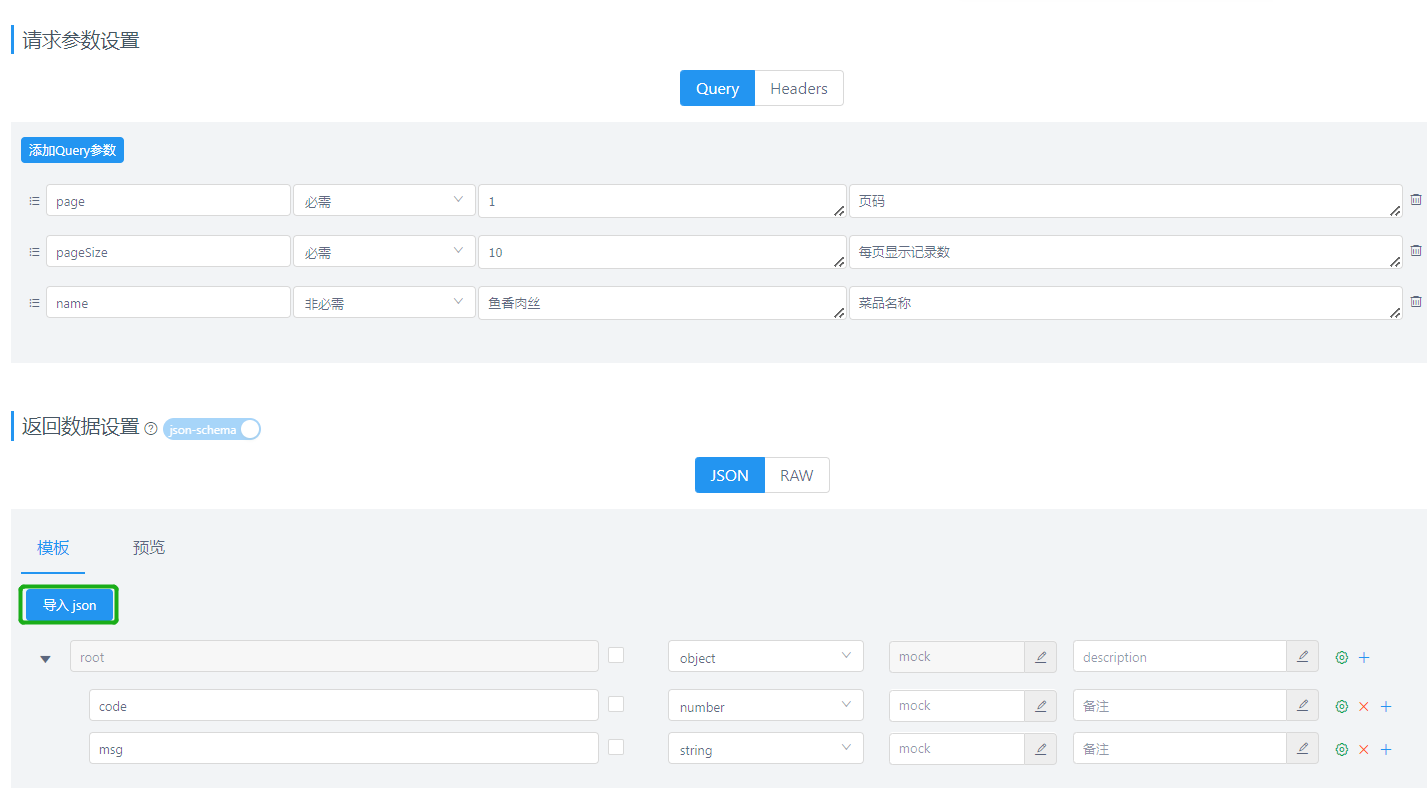Select JSON response format tab
The image size is (1427, 788).
[x=730, y=475]
